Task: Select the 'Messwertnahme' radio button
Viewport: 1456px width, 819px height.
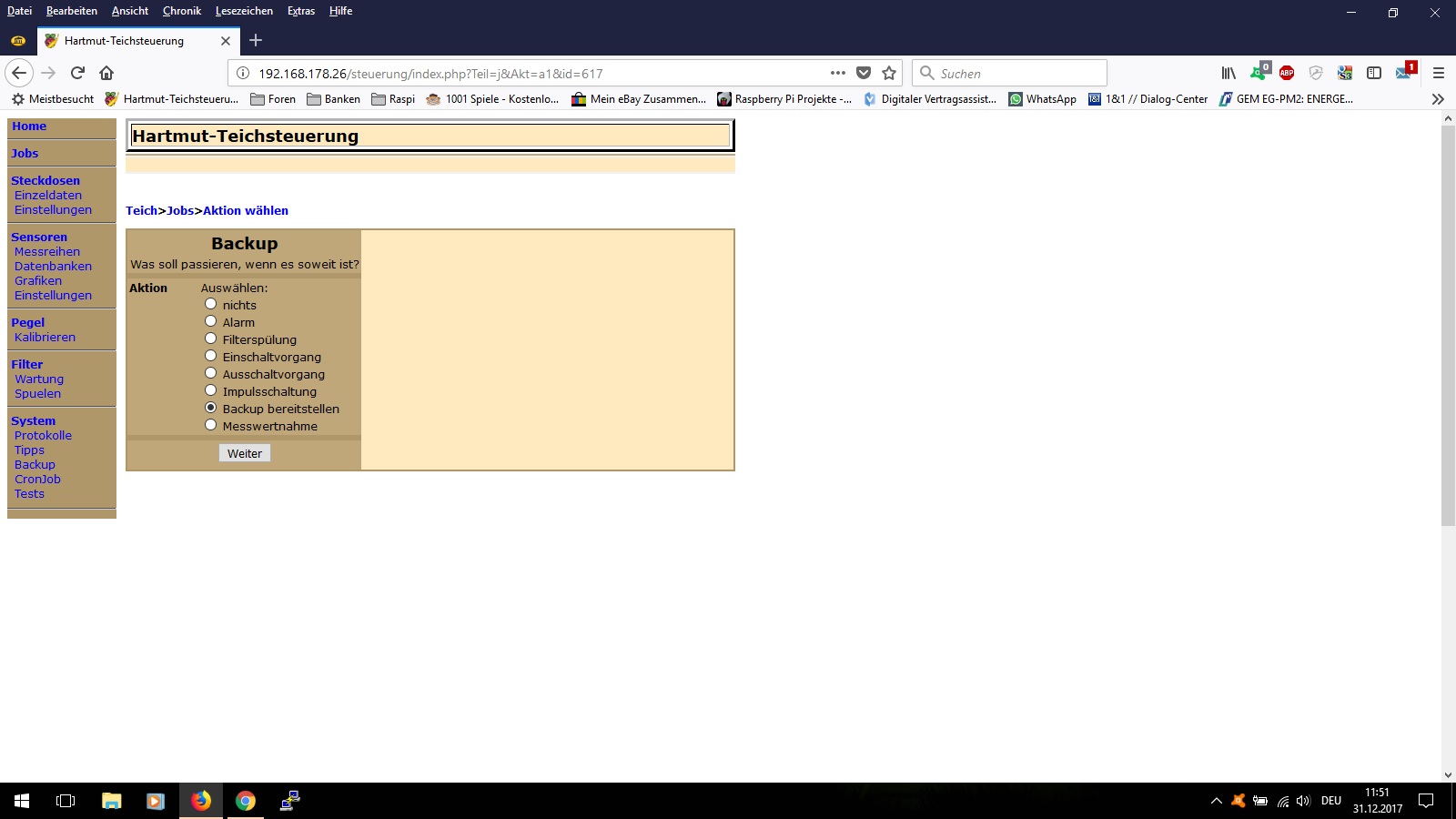Action: [211, 425]
